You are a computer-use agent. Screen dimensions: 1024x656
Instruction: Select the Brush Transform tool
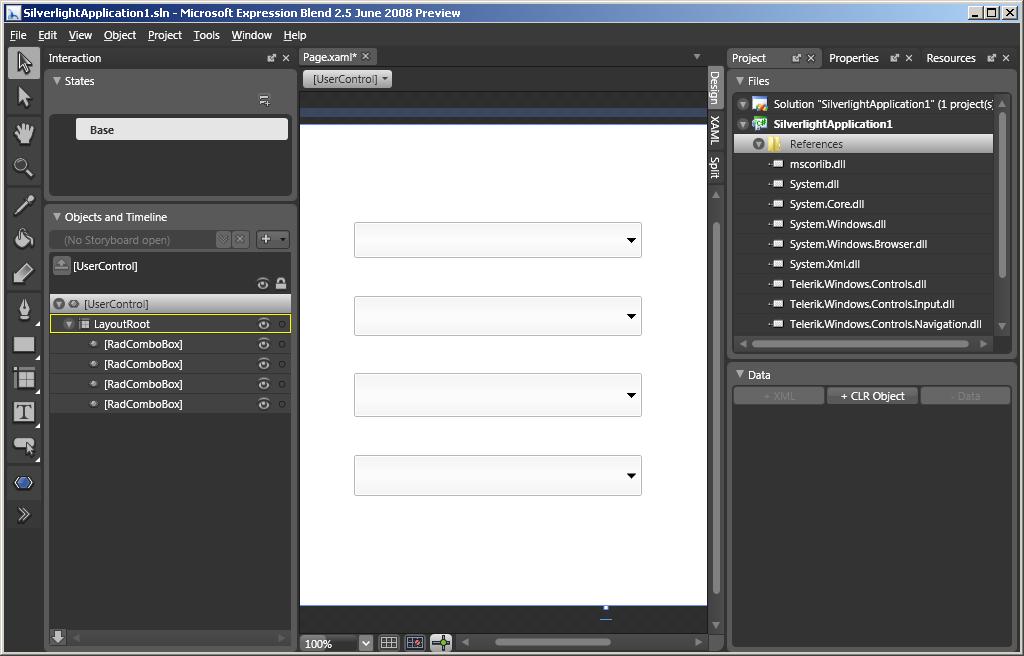click(x=24, y=273)
